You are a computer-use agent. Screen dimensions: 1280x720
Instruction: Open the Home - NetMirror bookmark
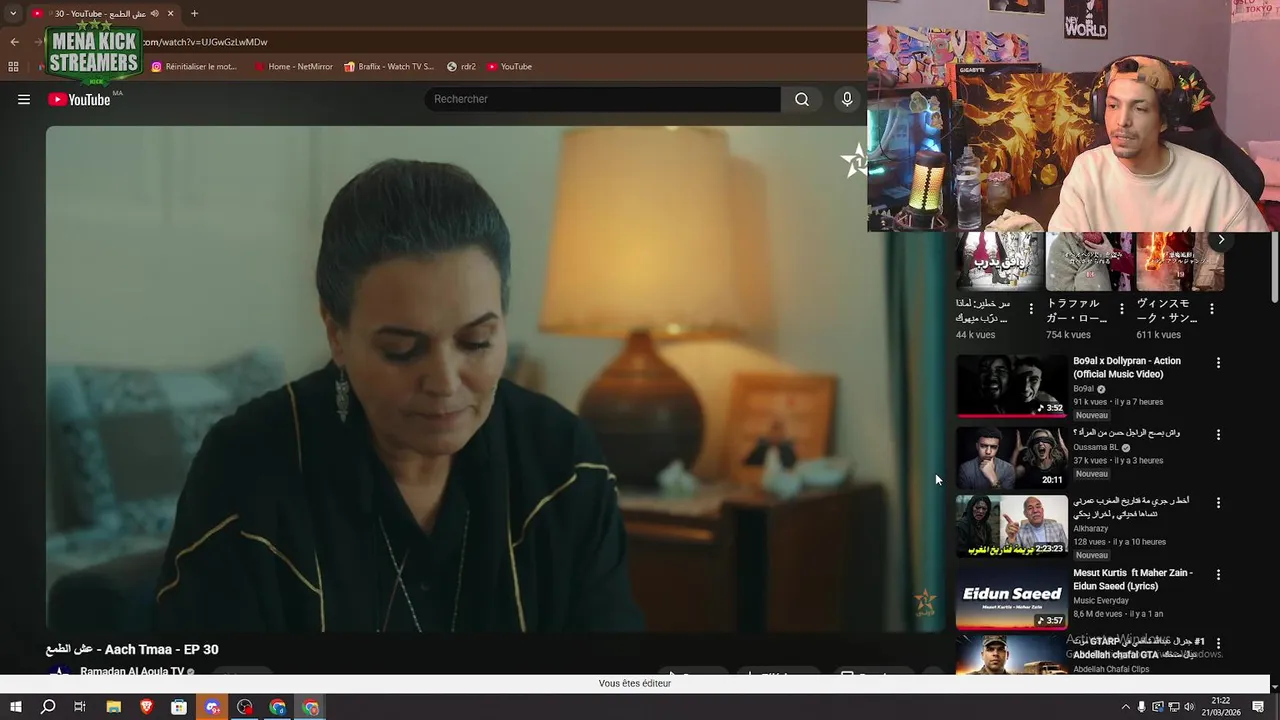[x=293, y=67]
